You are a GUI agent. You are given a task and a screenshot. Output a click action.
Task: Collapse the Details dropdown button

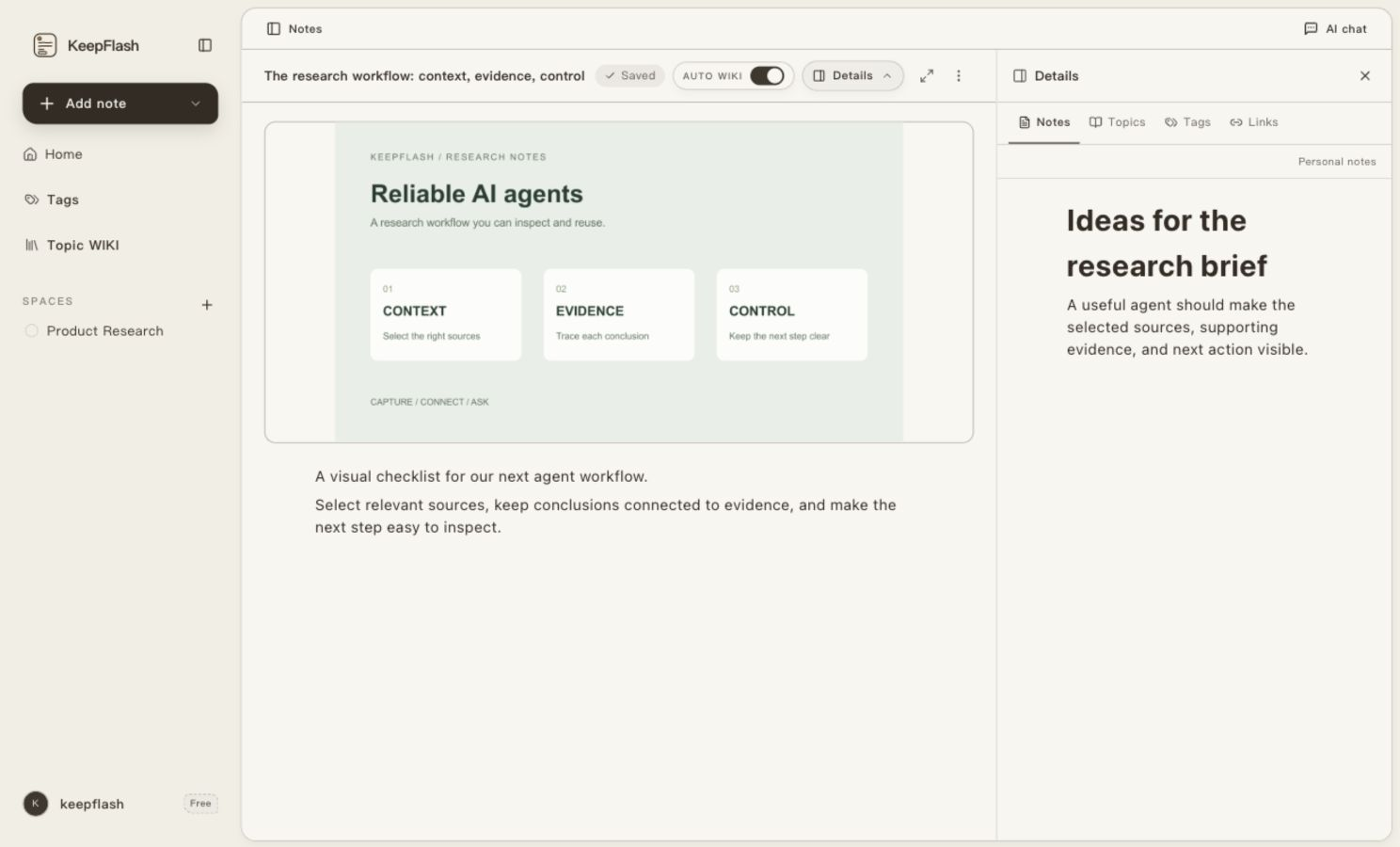point(852,76)
